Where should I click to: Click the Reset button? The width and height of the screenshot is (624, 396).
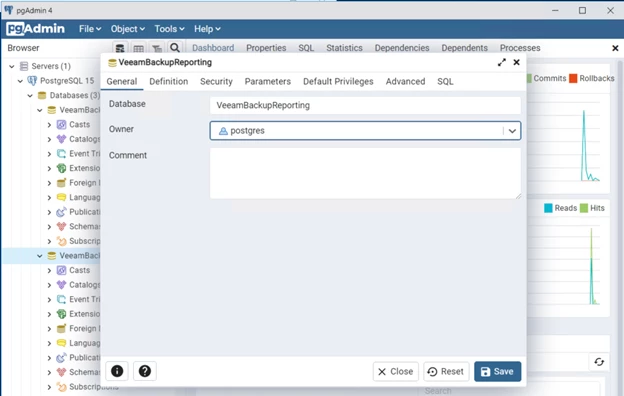[446, 371]
